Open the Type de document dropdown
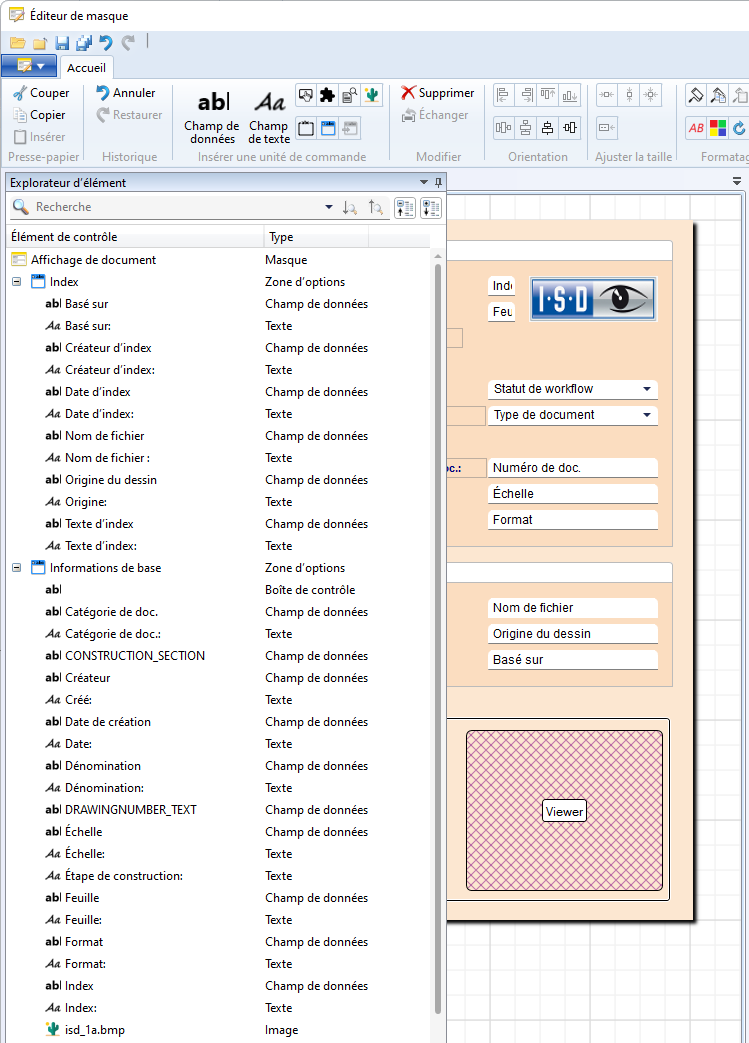This screenshot has width=749, height=1043. [647, 415]
